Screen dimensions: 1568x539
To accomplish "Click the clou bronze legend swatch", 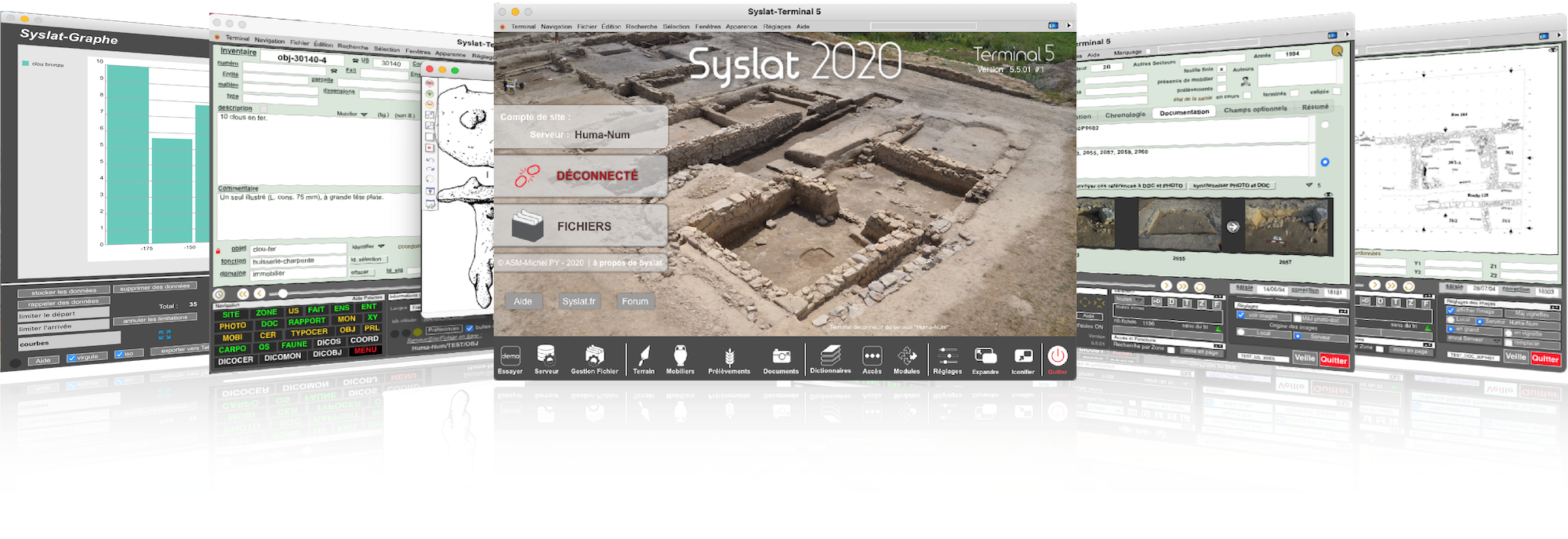I will tap(26, 64).
